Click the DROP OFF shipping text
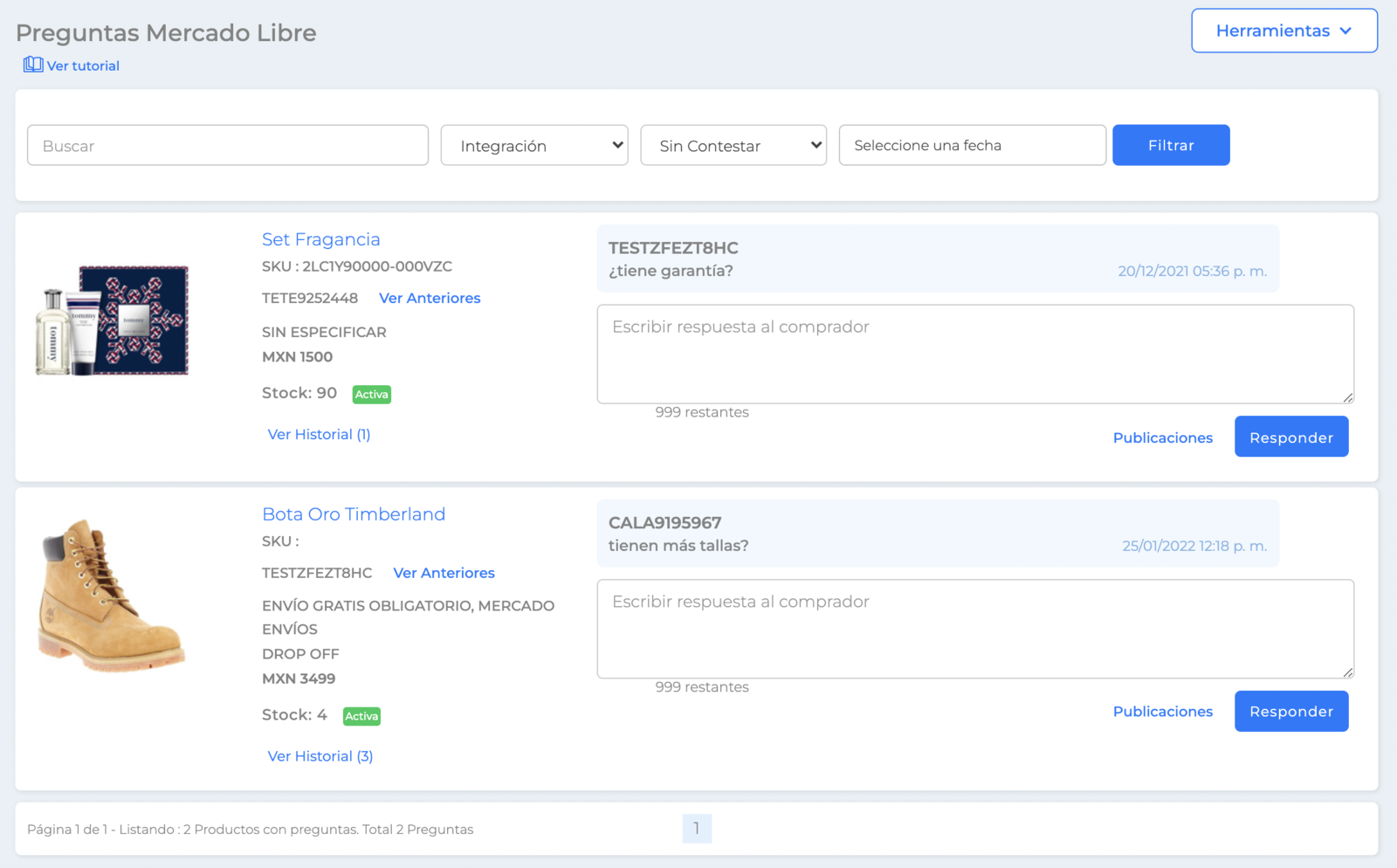Viewport: 1397px width, 868px height. 300,654
